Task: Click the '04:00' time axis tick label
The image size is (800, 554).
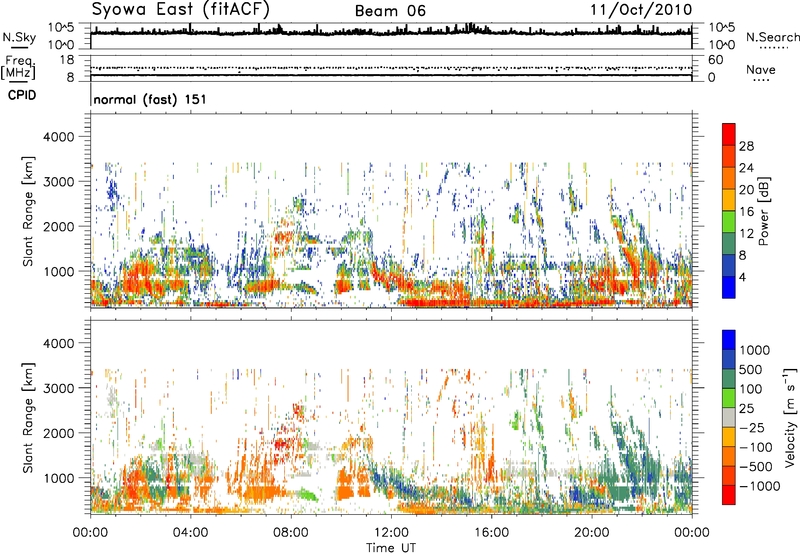Action: pos(190,533)
